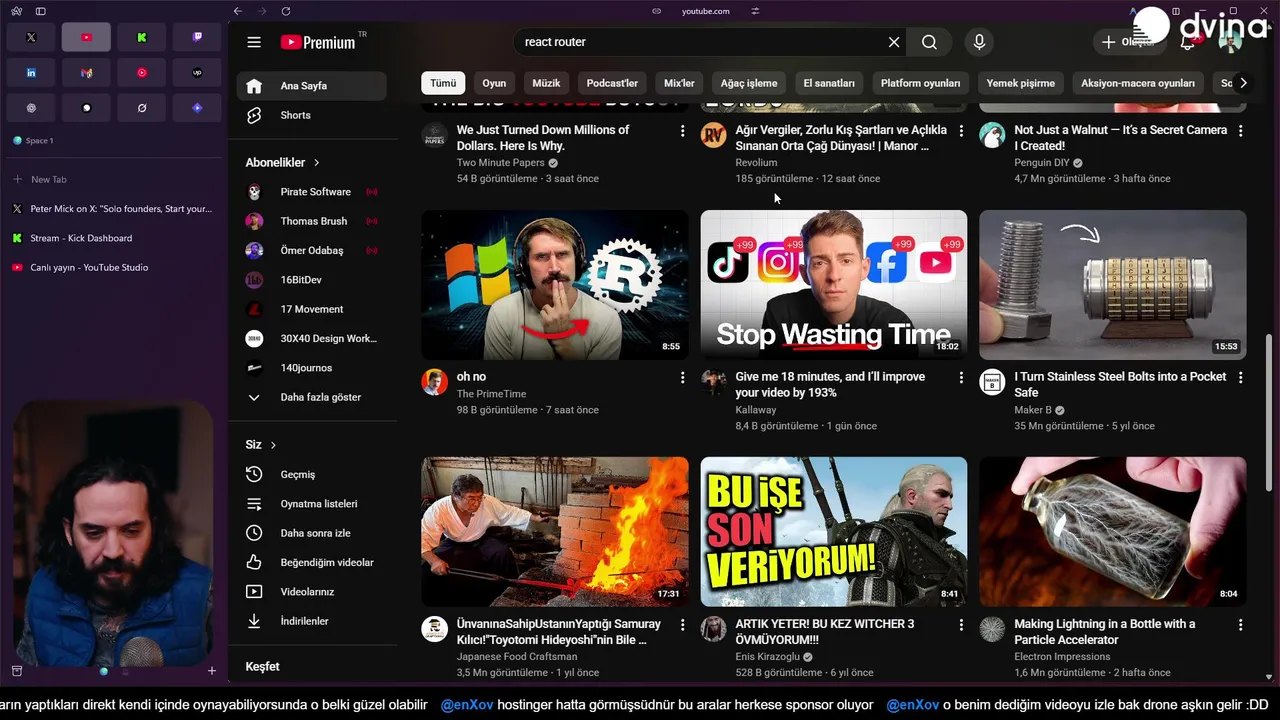This screenshot has height=720, width=1280.
Task: Open options menu for Two Minute Papers video
Action: (683, 131)
